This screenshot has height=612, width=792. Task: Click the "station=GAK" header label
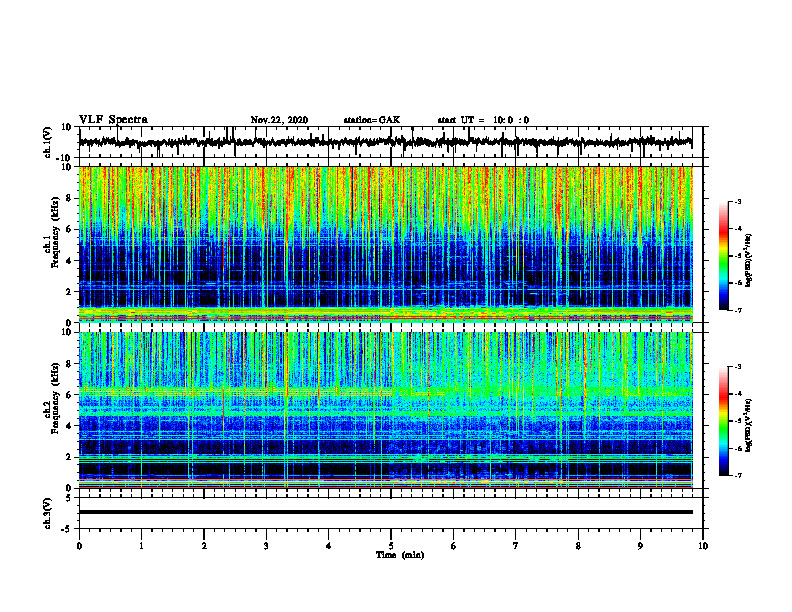tap(372, 120)
